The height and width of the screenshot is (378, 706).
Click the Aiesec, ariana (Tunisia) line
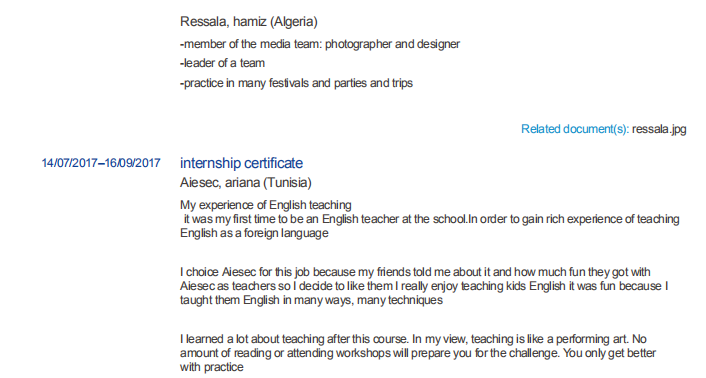point(246,183)
